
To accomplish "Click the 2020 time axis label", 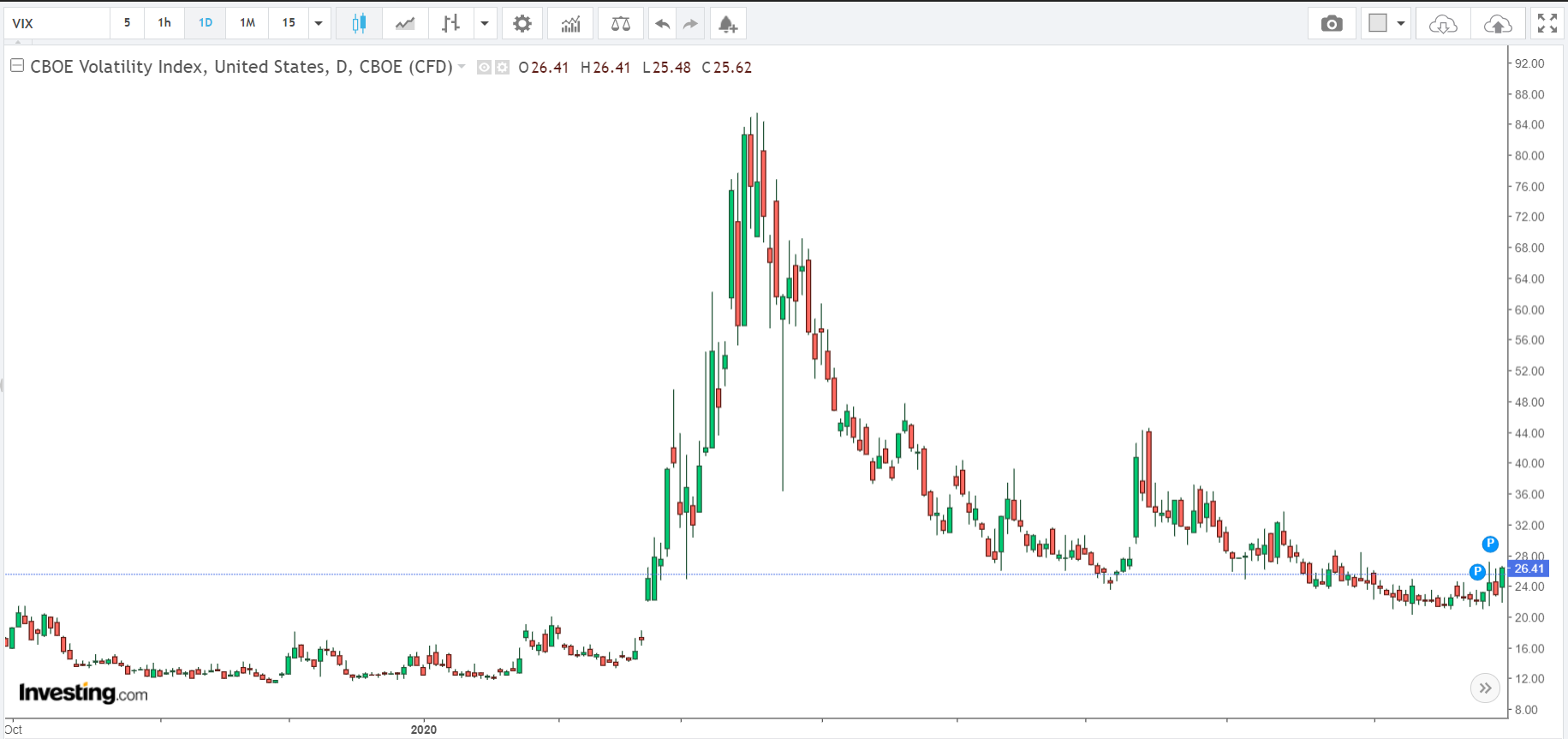I will click(x=423, y=730).
